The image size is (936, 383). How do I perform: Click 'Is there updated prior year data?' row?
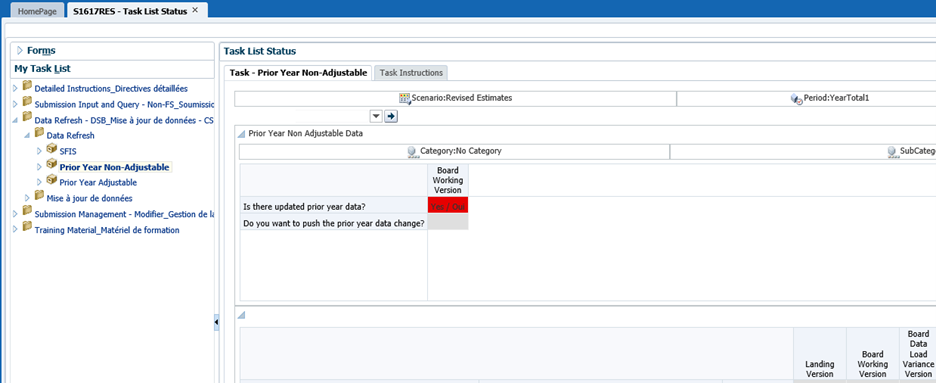pyautogui.click(x=334, y=206)
